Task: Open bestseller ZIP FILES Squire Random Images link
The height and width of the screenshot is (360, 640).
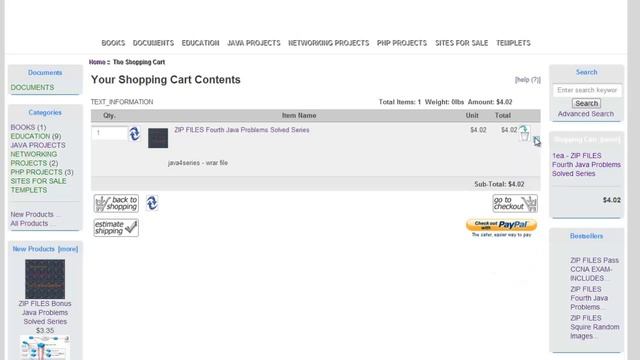Action: pyautogui.click(x=595, y=327)
